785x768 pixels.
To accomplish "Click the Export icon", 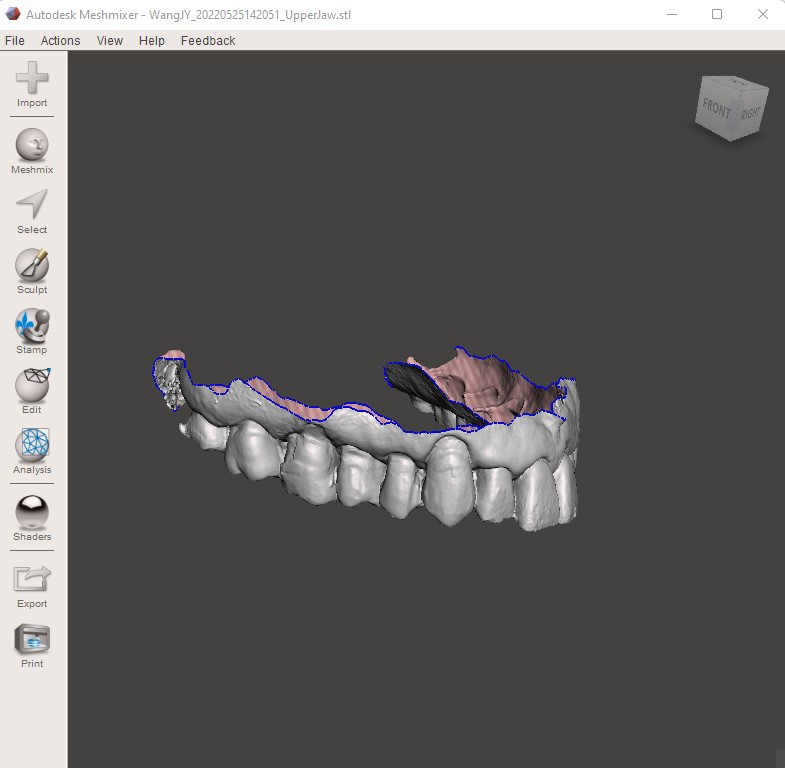I will coord(32,580).
